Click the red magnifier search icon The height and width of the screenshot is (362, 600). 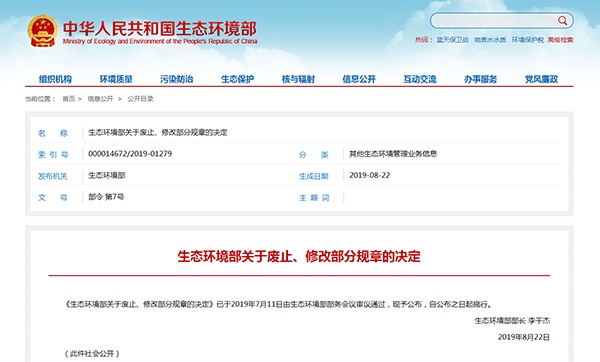(562, 21)
